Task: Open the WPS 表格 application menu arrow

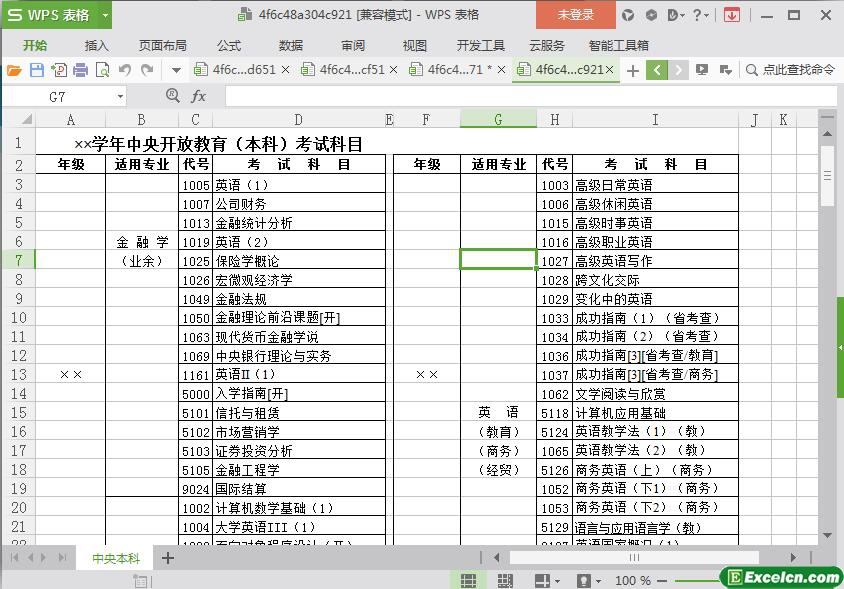Action: point(106,15)
